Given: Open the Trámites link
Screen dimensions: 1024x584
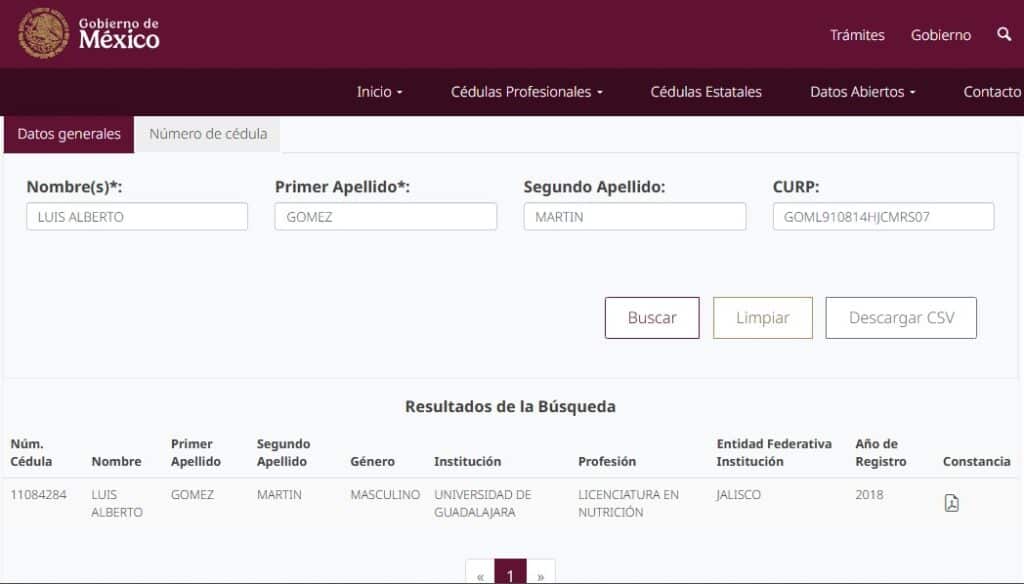Looking at the screenshot, I should point(857,35).
